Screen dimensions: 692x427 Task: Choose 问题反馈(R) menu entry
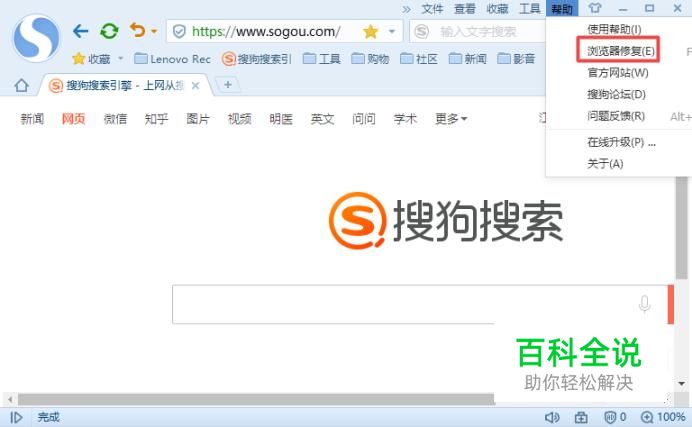[x=616, y=116]
